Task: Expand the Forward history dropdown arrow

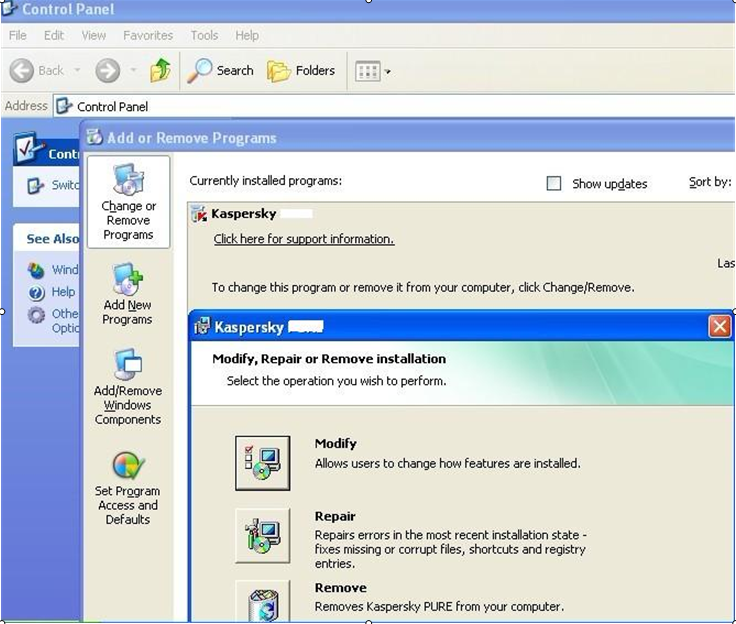Action: (x=133, y=70)
